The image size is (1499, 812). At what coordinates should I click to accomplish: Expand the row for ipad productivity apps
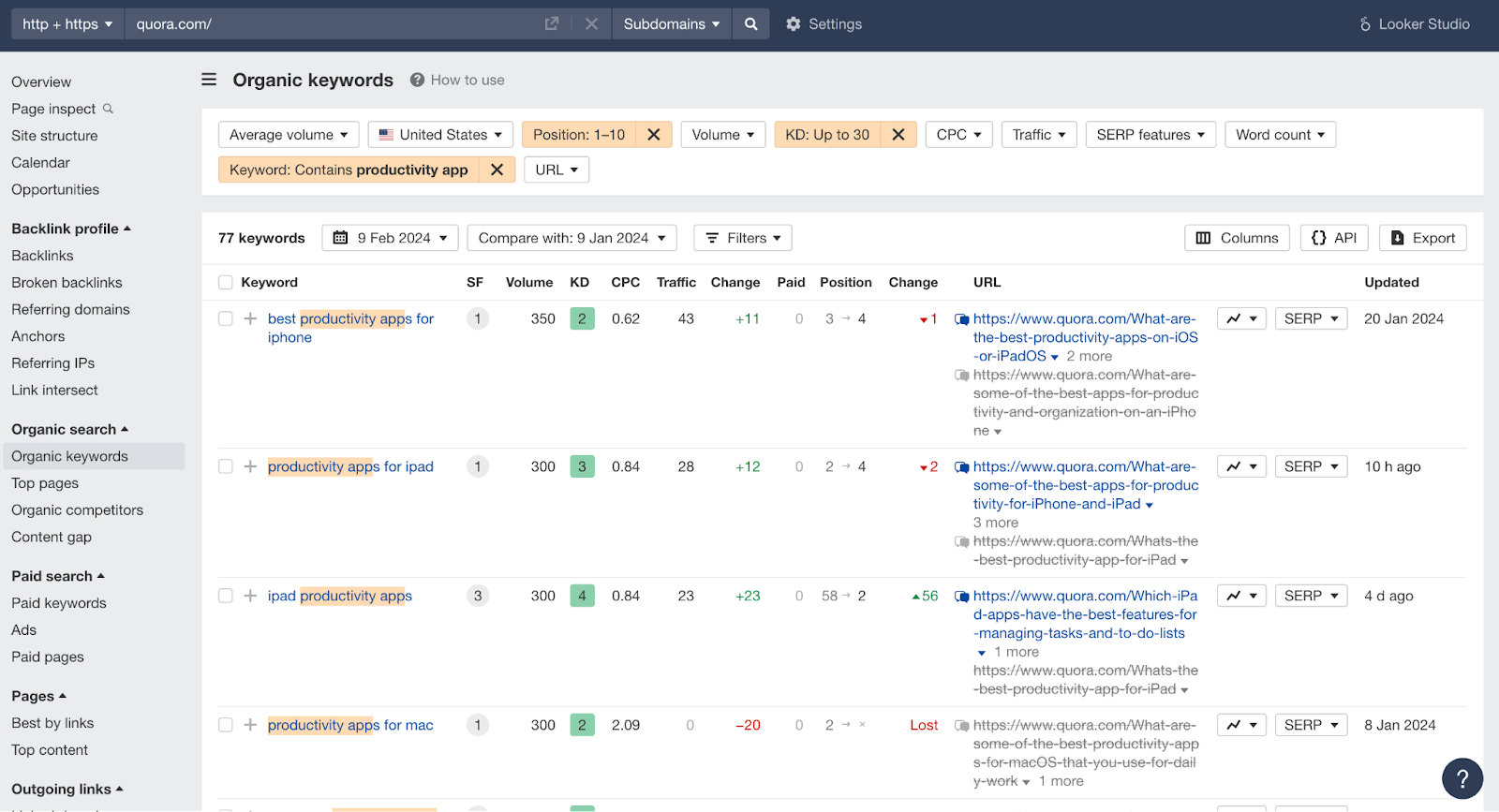tap(250, 596)
